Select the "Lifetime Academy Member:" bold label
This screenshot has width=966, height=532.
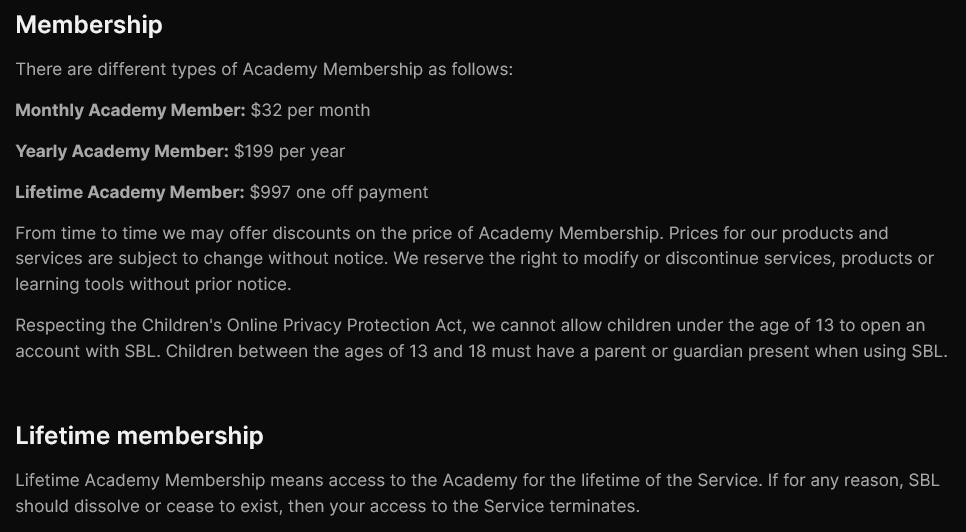click(130, 192)
